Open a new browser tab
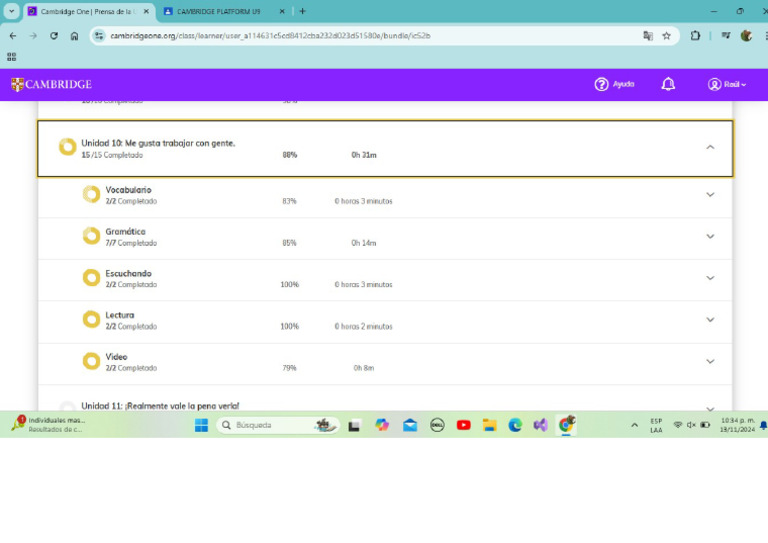Screen dimensions: 768x543 pos(303,11)
